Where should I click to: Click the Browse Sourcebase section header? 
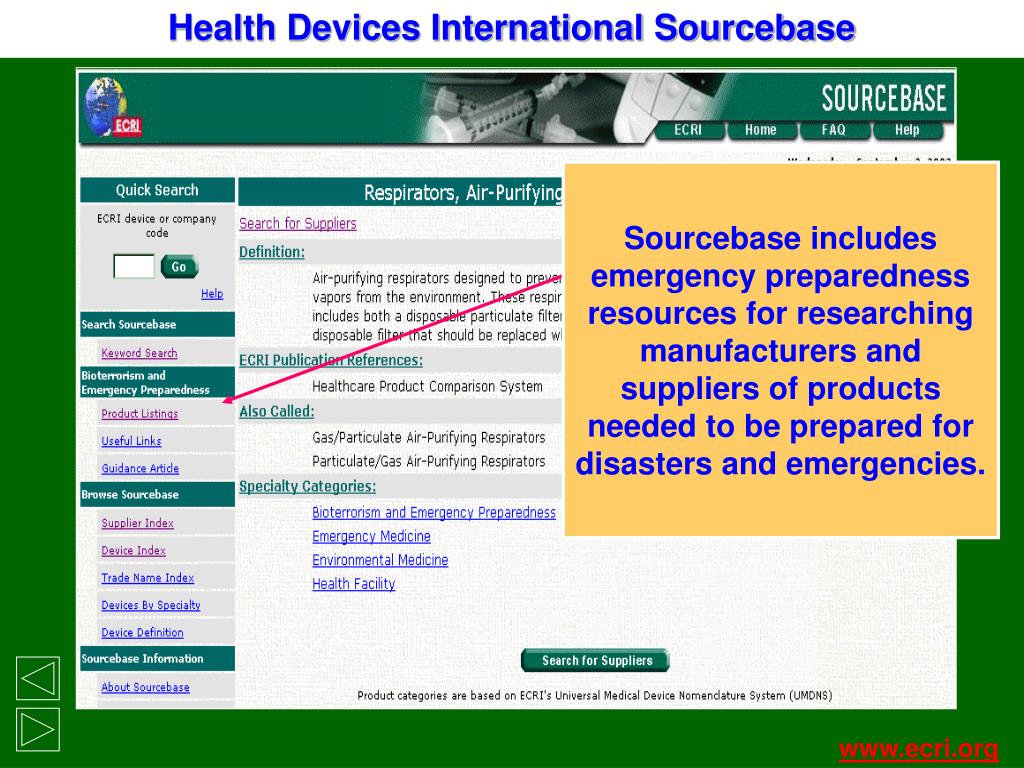(157, 495)
